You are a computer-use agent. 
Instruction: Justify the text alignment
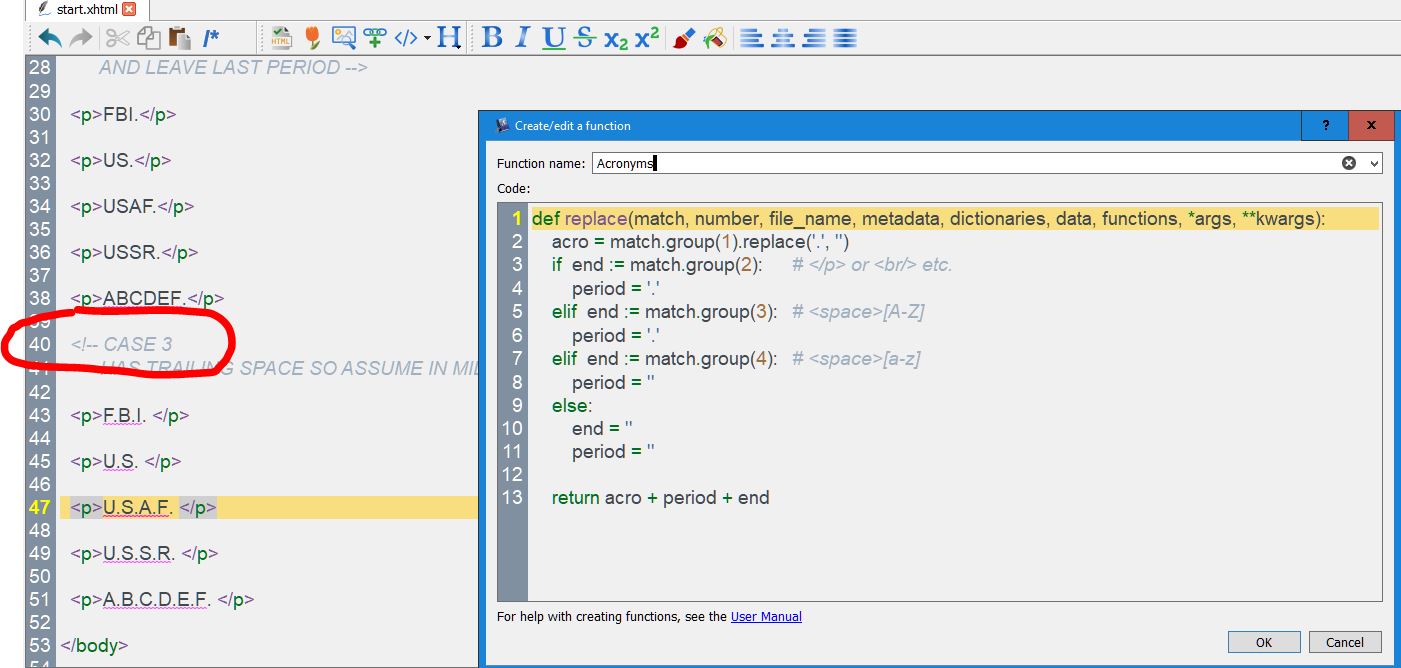(845, 38)
